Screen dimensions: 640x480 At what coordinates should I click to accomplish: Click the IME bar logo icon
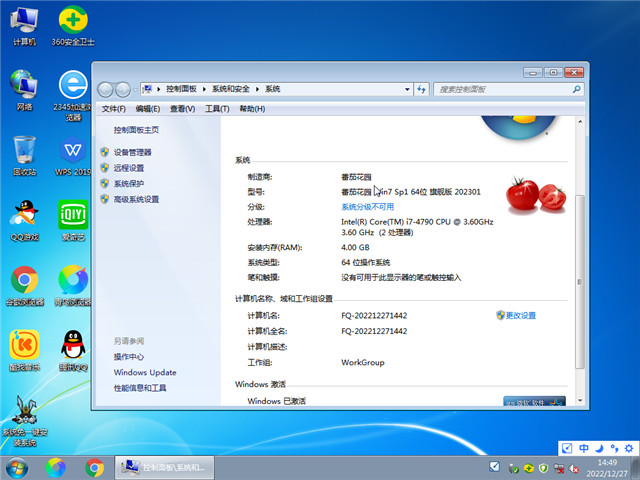coord(567,449)
